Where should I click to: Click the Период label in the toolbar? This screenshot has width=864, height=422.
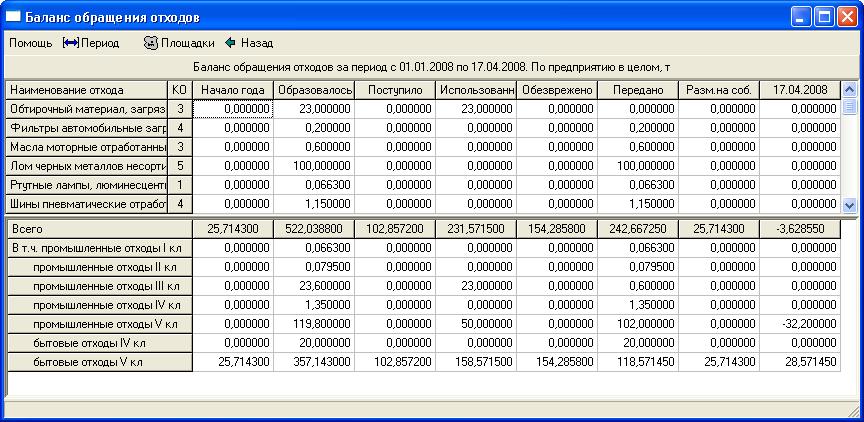pos(99,43)
